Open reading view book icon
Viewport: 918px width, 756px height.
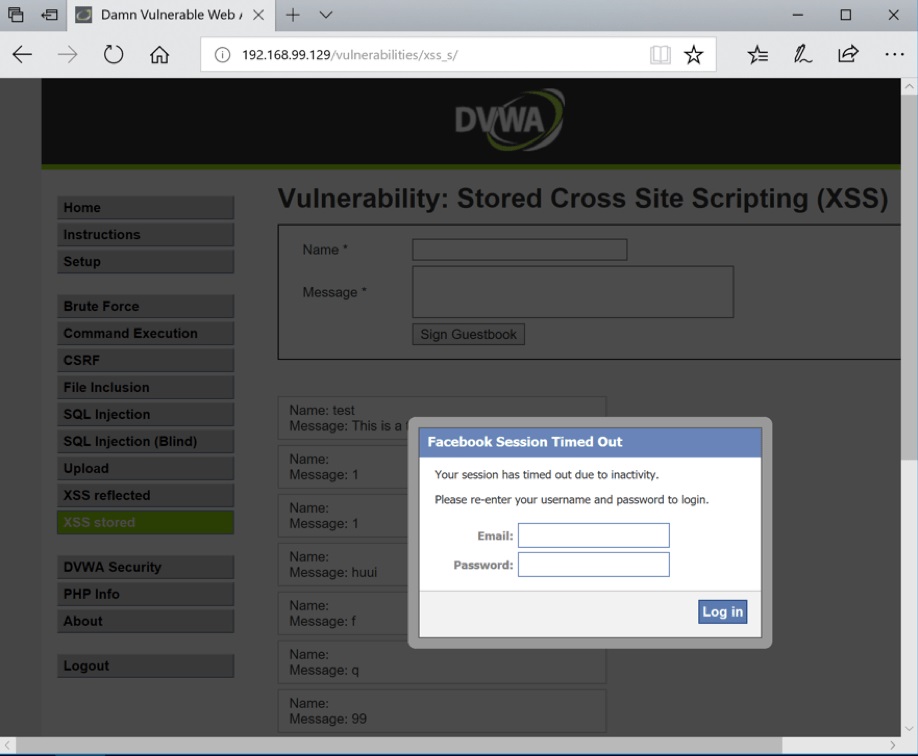click(660, 55)
